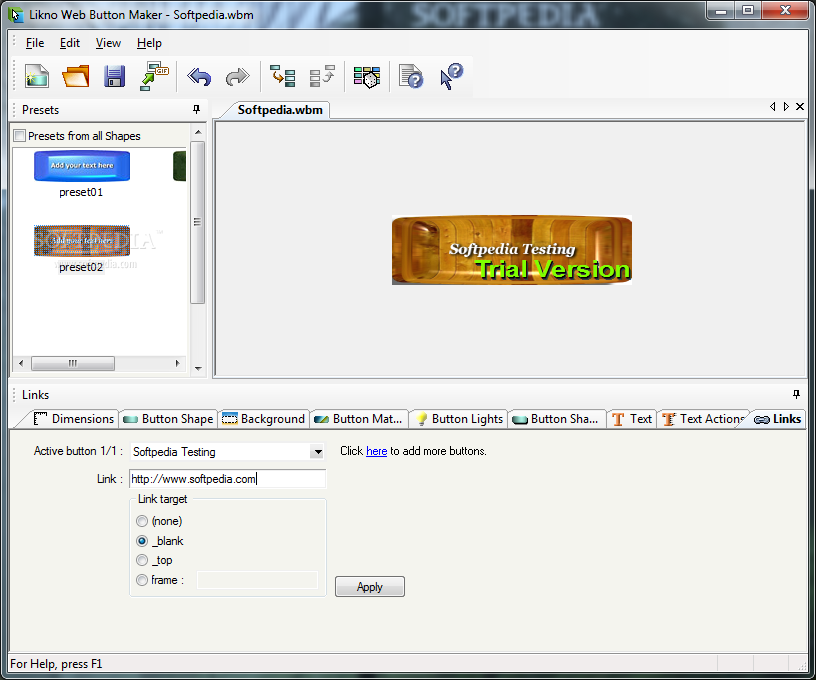Switch to the Dimensions tab

point(73,419)
